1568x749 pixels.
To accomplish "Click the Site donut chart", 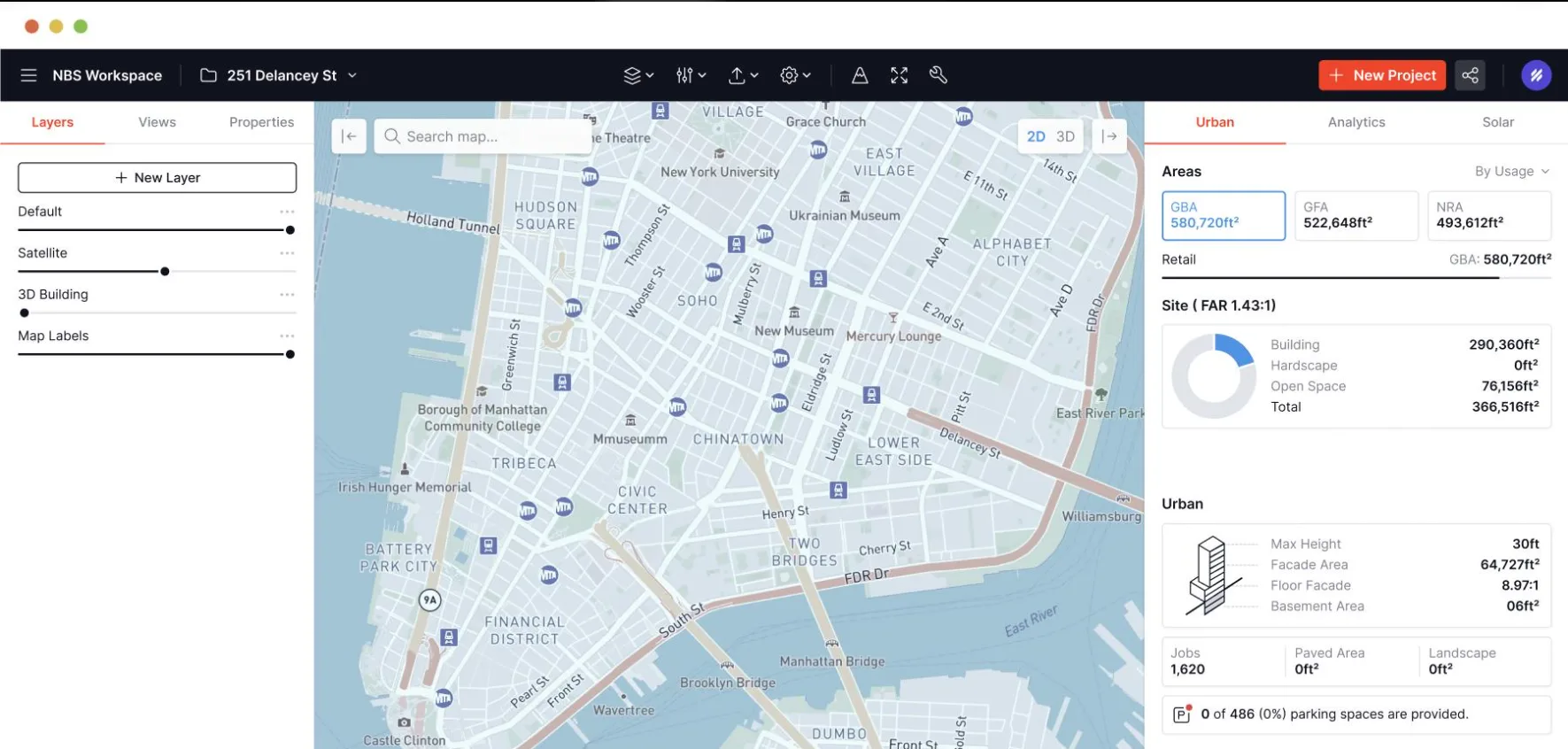I will (1214, 376).
